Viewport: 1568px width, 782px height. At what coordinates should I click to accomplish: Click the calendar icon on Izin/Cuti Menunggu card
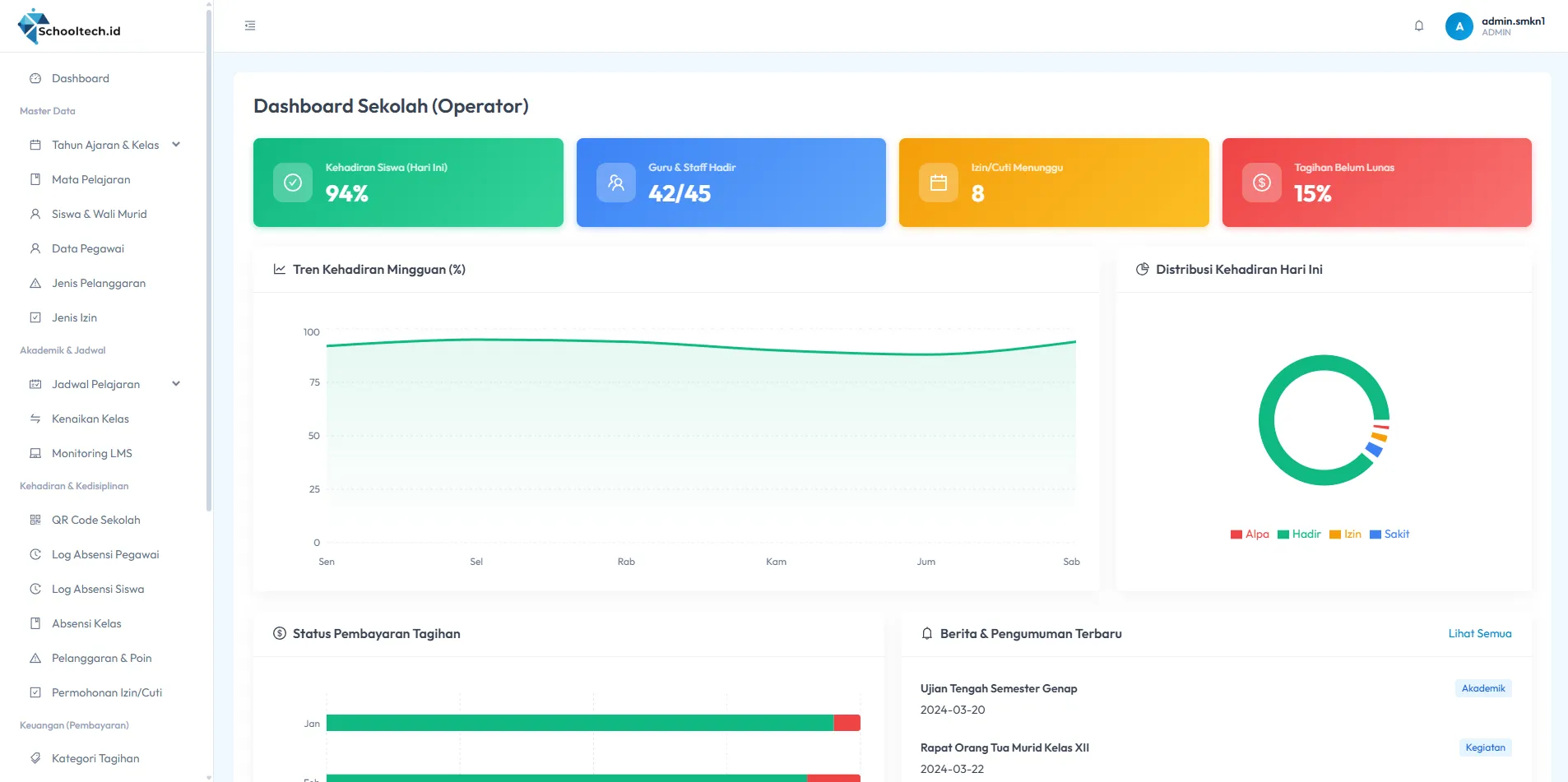[939, 183]
